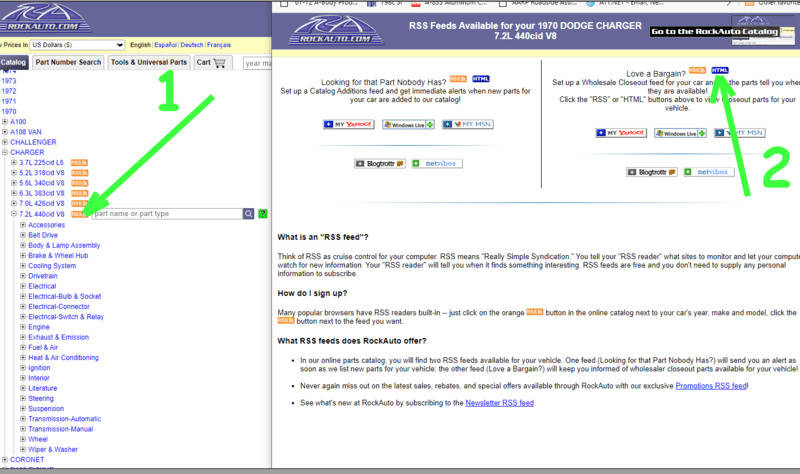Click HTML icon next to 'Love a Bargain?'
The height and width of the screenshot is (474, 800).
[x=720, y=70]
